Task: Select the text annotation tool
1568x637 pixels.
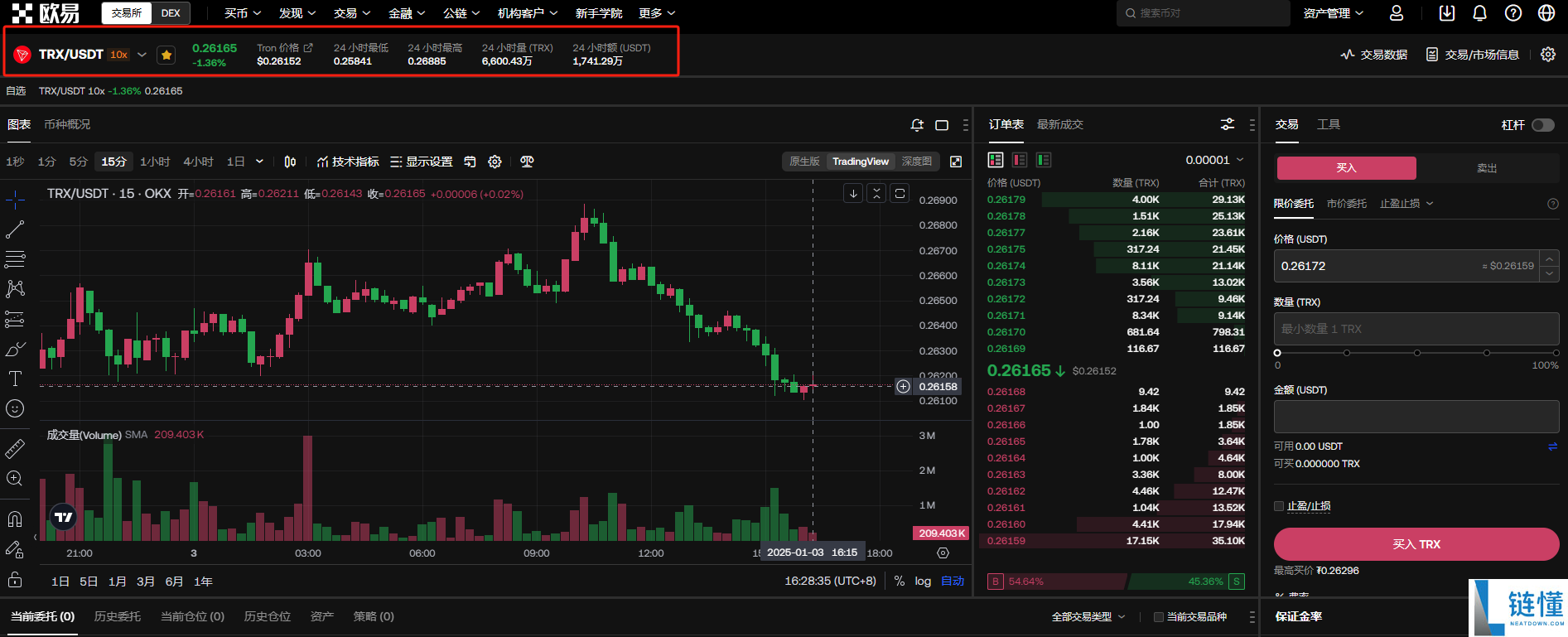Action: 15,379
